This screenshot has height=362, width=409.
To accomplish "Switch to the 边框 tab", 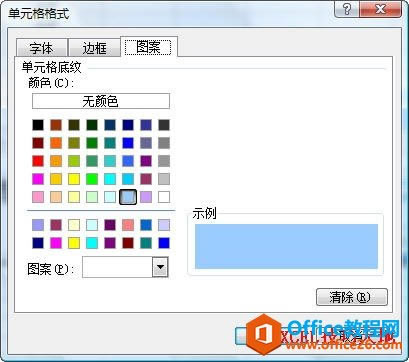I will 94,48.
